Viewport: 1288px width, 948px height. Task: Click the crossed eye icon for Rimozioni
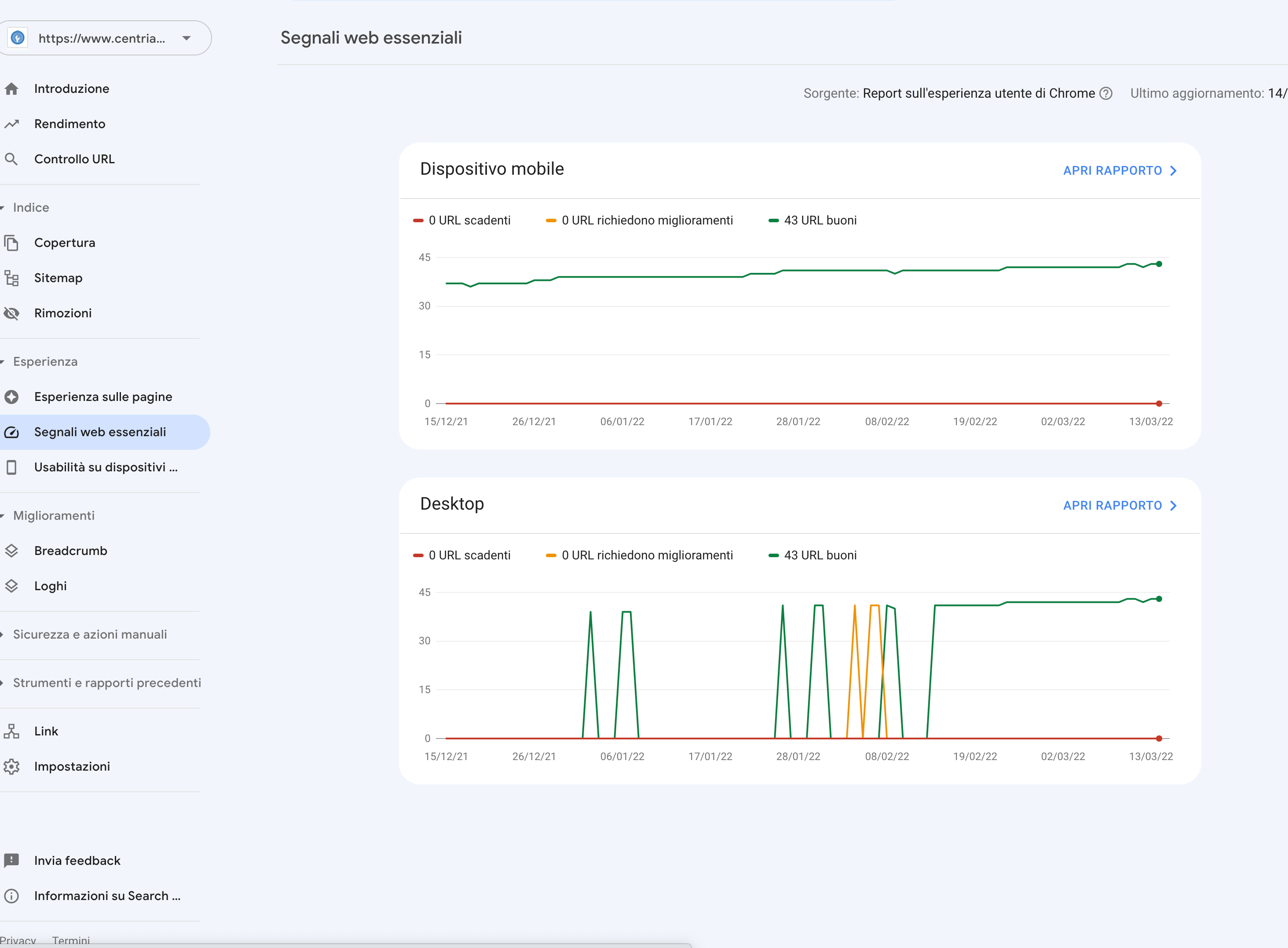11,313
